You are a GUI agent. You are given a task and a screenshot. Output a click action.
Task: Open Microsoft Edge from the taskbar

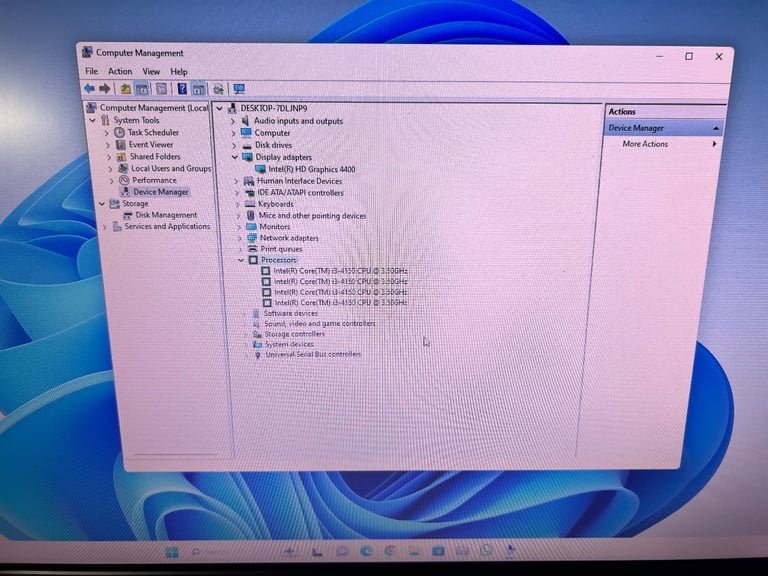[x=366, y=551]
